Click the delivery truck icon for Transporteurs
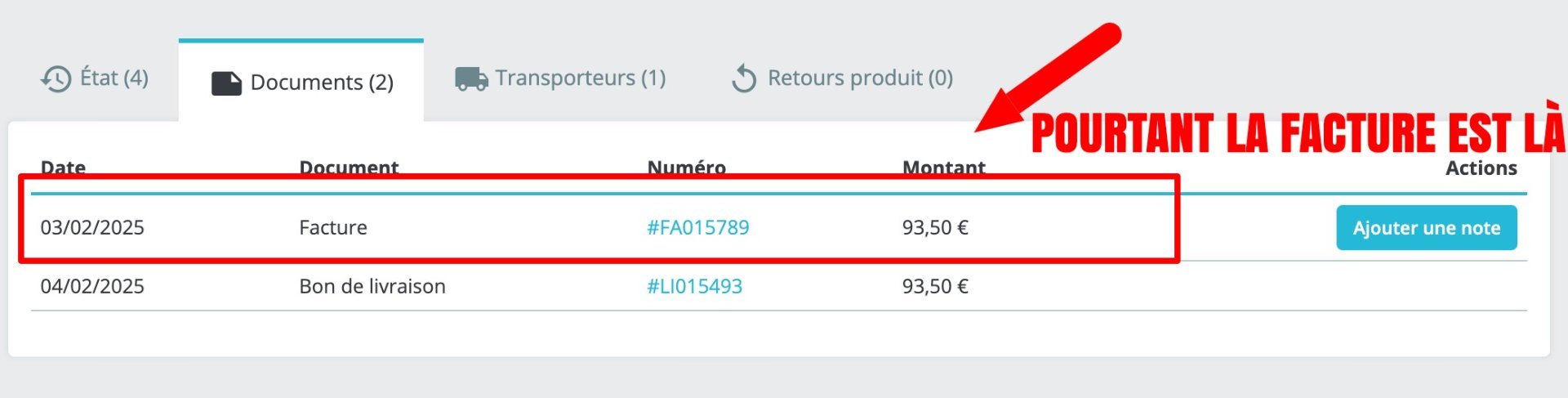1568x398 pixels. (x=471, y=78)
